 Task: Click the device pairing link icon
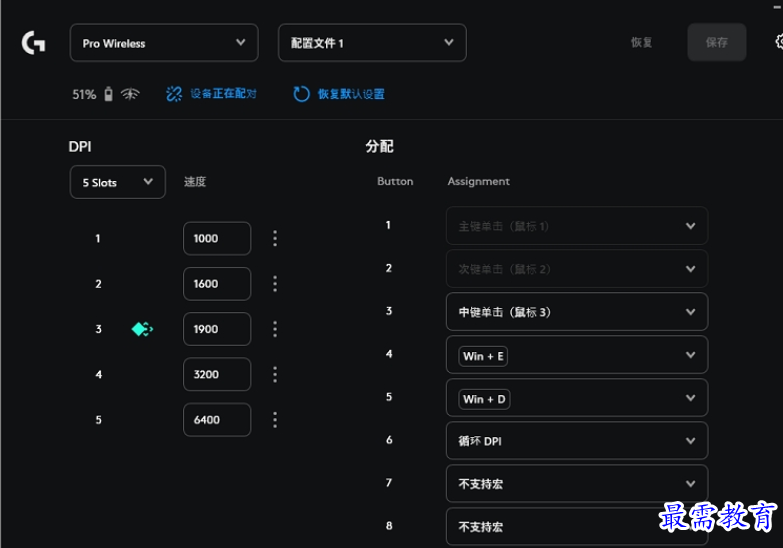pyautogui.click(x=174, y=94)
